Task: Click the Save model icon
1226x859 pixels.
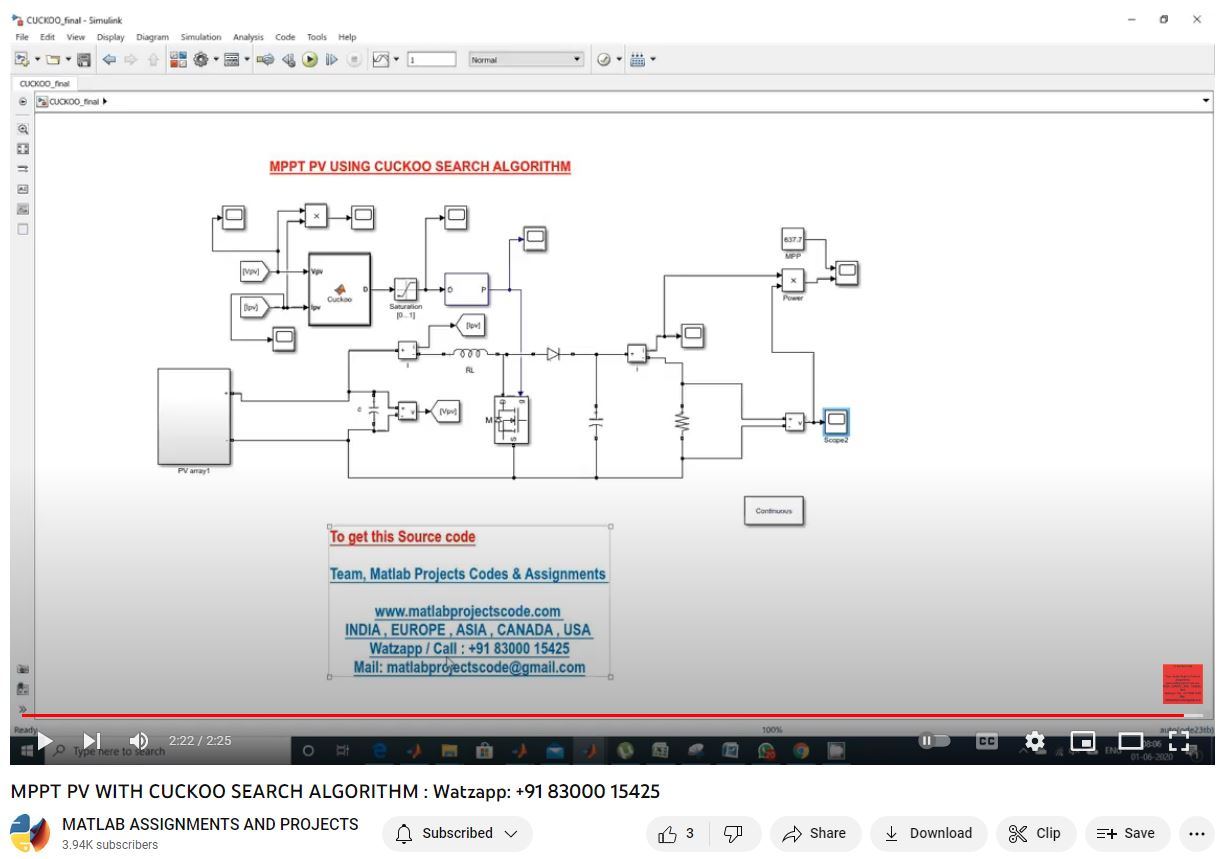Action: [84, 60]
